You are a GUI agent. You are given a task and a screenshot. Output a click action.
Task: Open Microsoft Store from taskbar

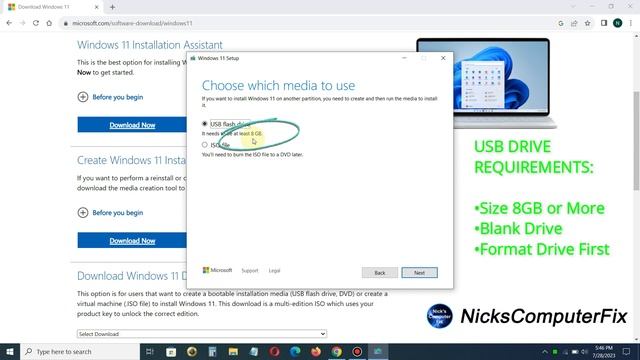coord(171,351)
